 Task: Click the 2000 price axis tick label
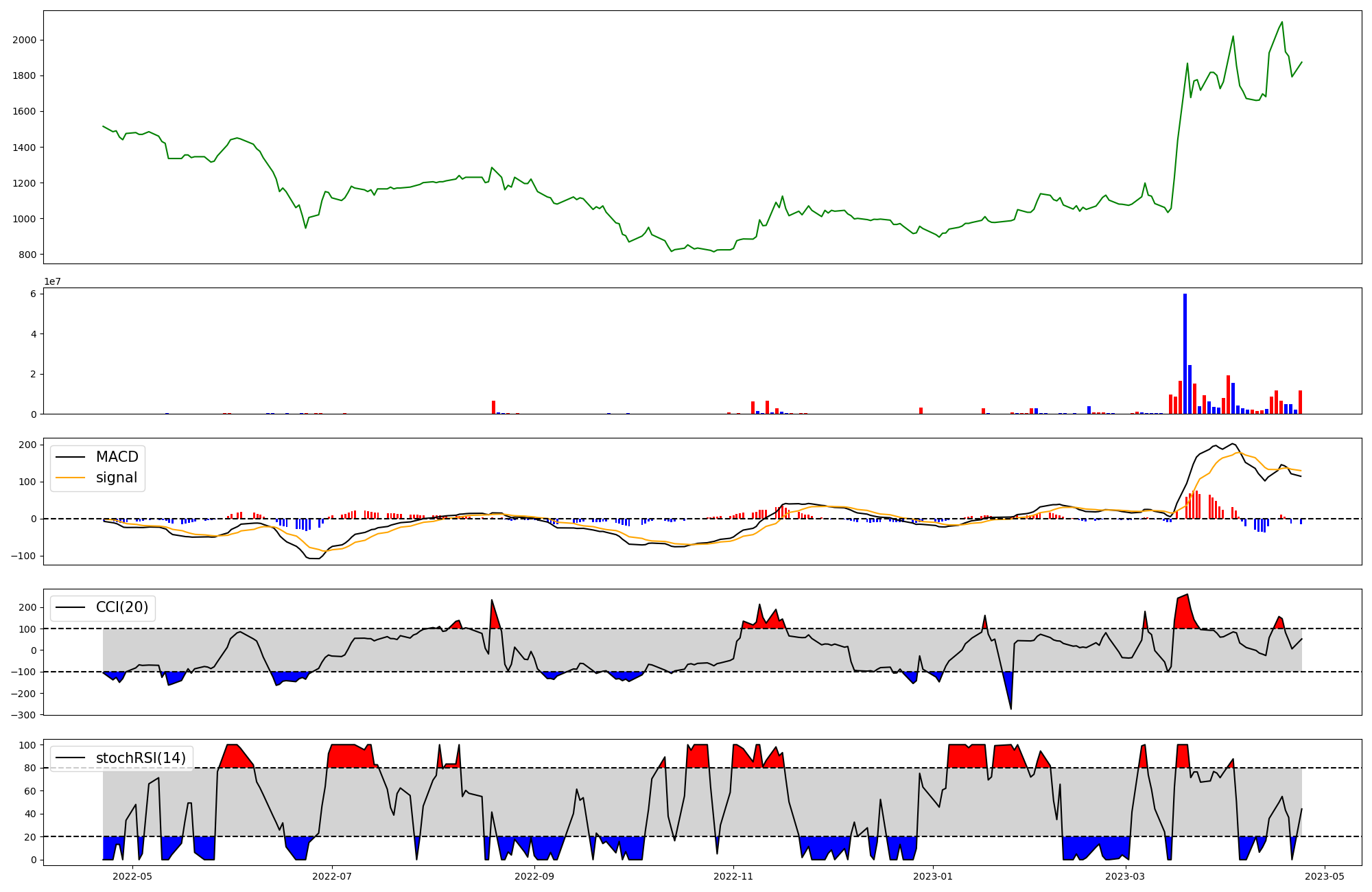click(x=25, y=40)
